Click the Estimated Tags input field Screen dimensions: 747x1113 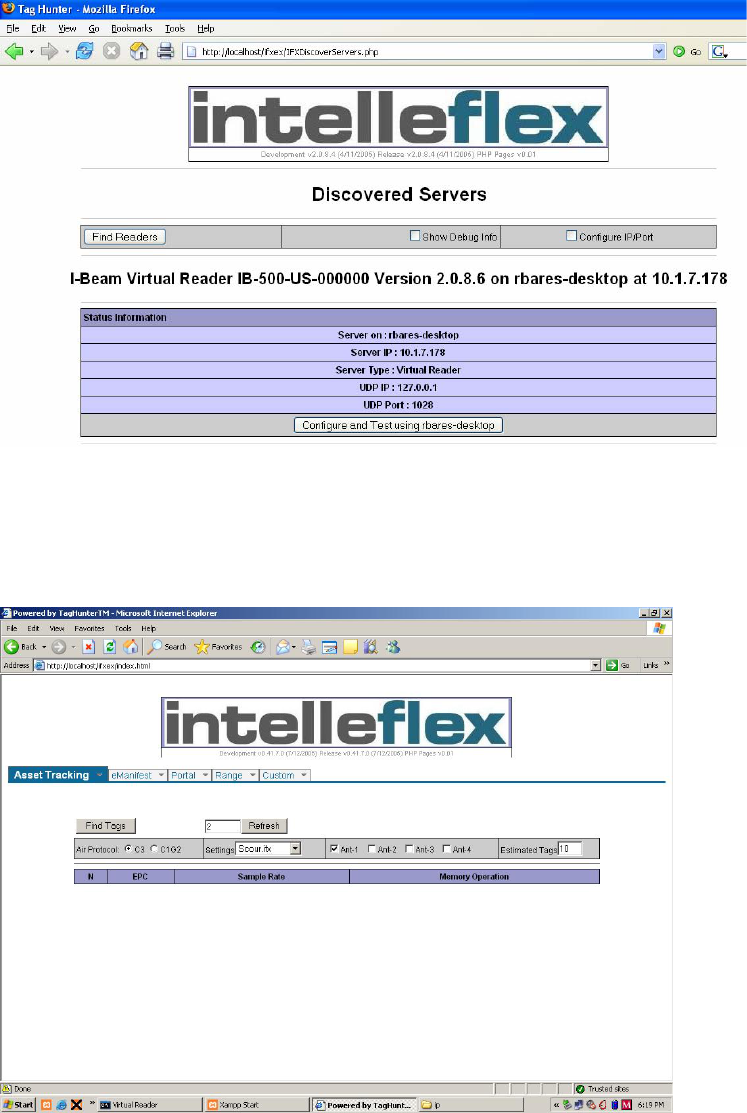570,848
